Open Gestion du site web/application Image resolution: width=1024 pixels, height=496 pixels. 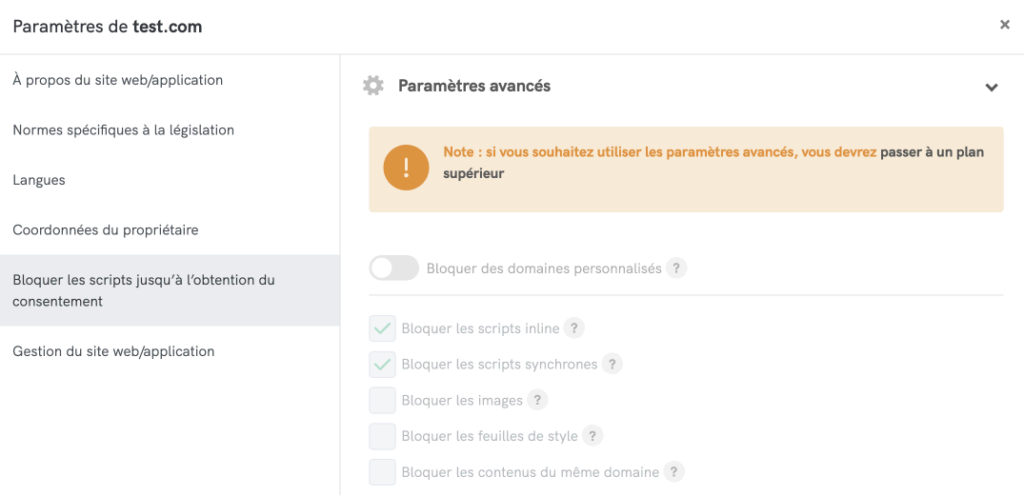113,351
